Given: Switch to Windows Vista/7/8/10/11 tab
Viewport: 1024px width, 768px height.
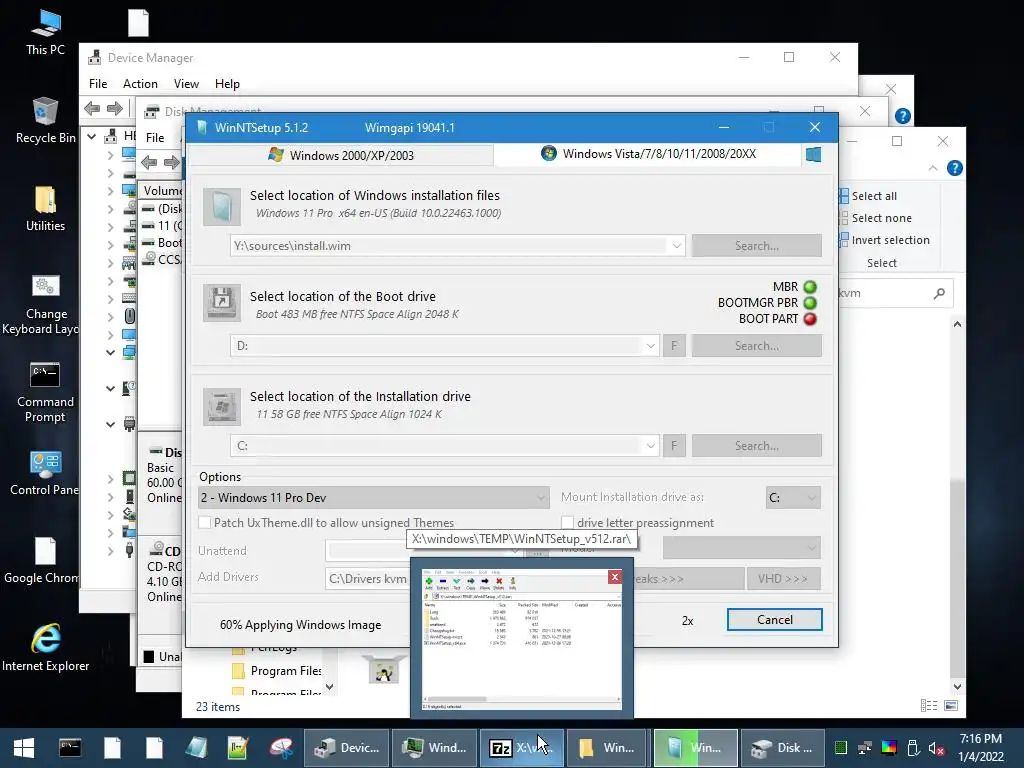Looking at the screenshot, I should [648, 154].
